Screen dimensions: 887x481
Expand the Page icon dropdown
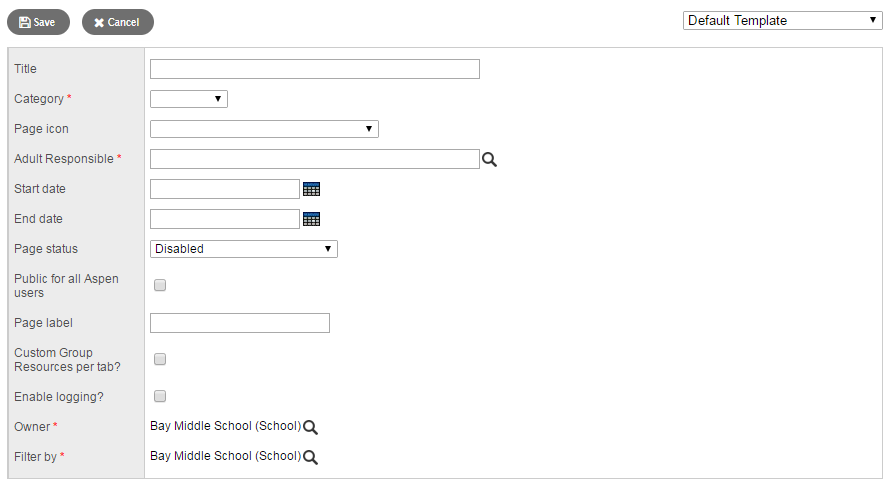[264, 129]
